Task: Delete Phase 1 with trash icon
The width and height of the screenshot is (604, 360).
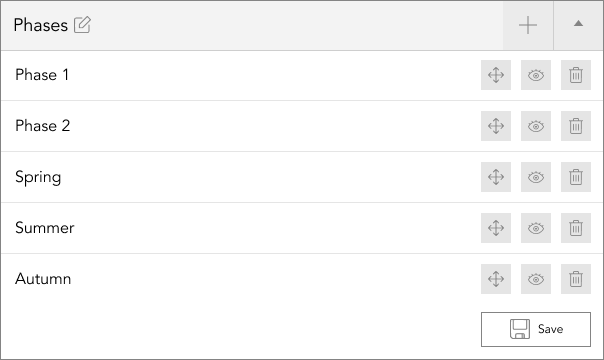Action: click(x=576, y=75)
